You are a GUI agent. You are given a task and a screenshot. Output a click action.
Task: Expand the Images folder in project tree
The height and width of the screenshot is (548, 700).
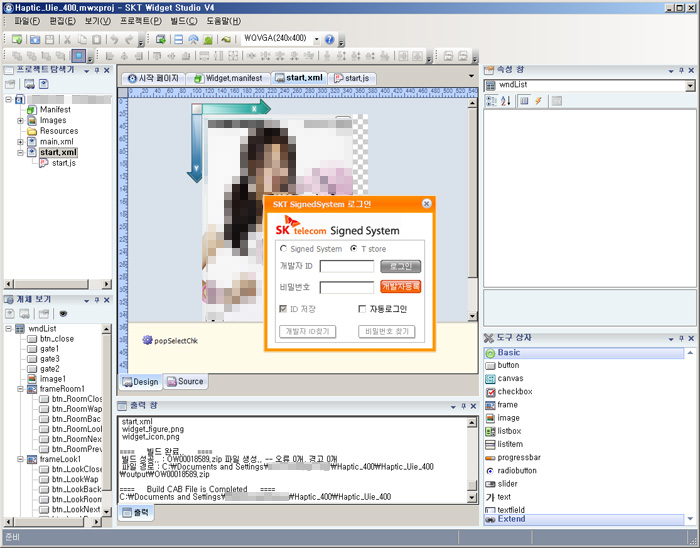coord(20,120)
